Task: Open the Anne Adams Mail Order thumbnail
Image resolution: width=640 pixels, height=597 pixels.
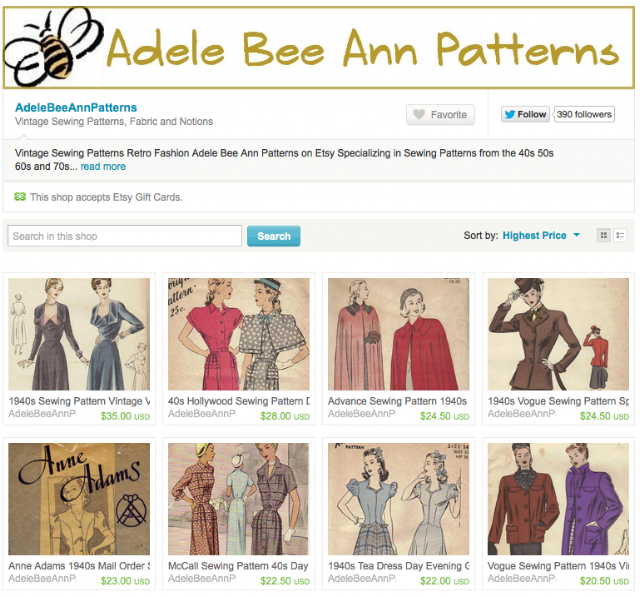Action: pyautogui.click(x=79, y=499)
